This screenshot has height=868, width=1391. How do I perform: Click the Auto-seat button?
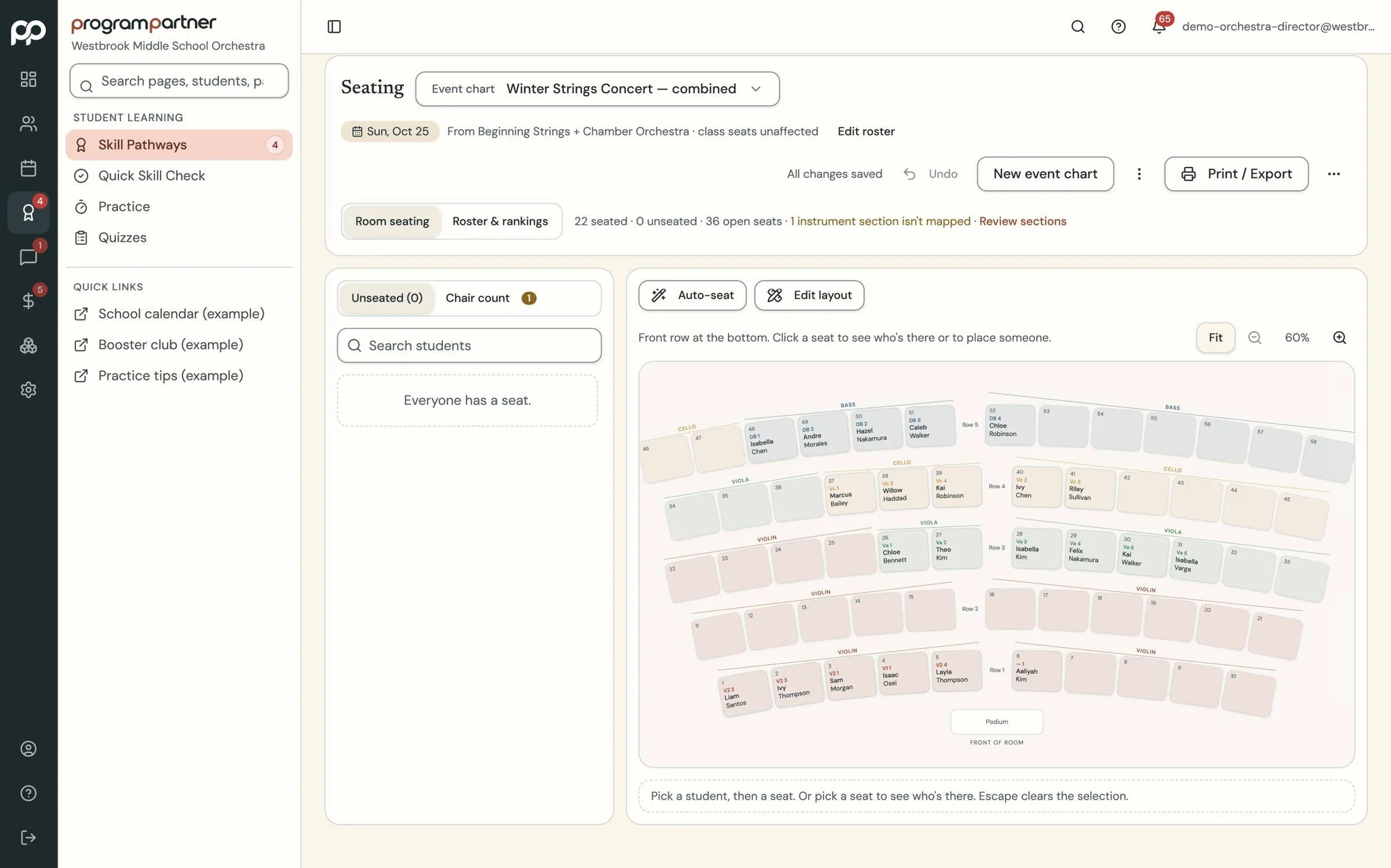click(692, 296)
